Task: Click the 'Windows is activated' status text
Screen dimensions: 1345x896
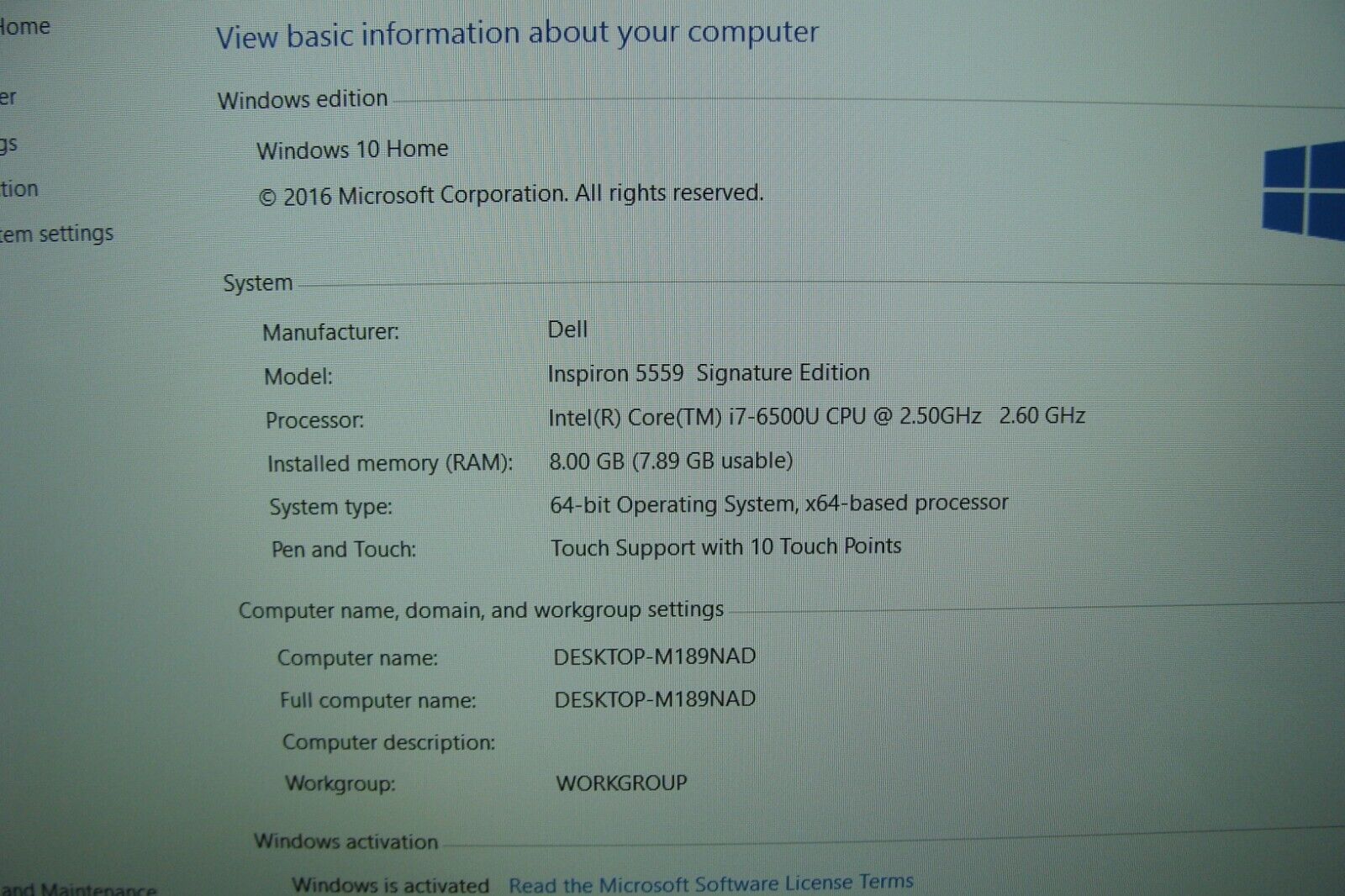Action: tap(390, 885)
